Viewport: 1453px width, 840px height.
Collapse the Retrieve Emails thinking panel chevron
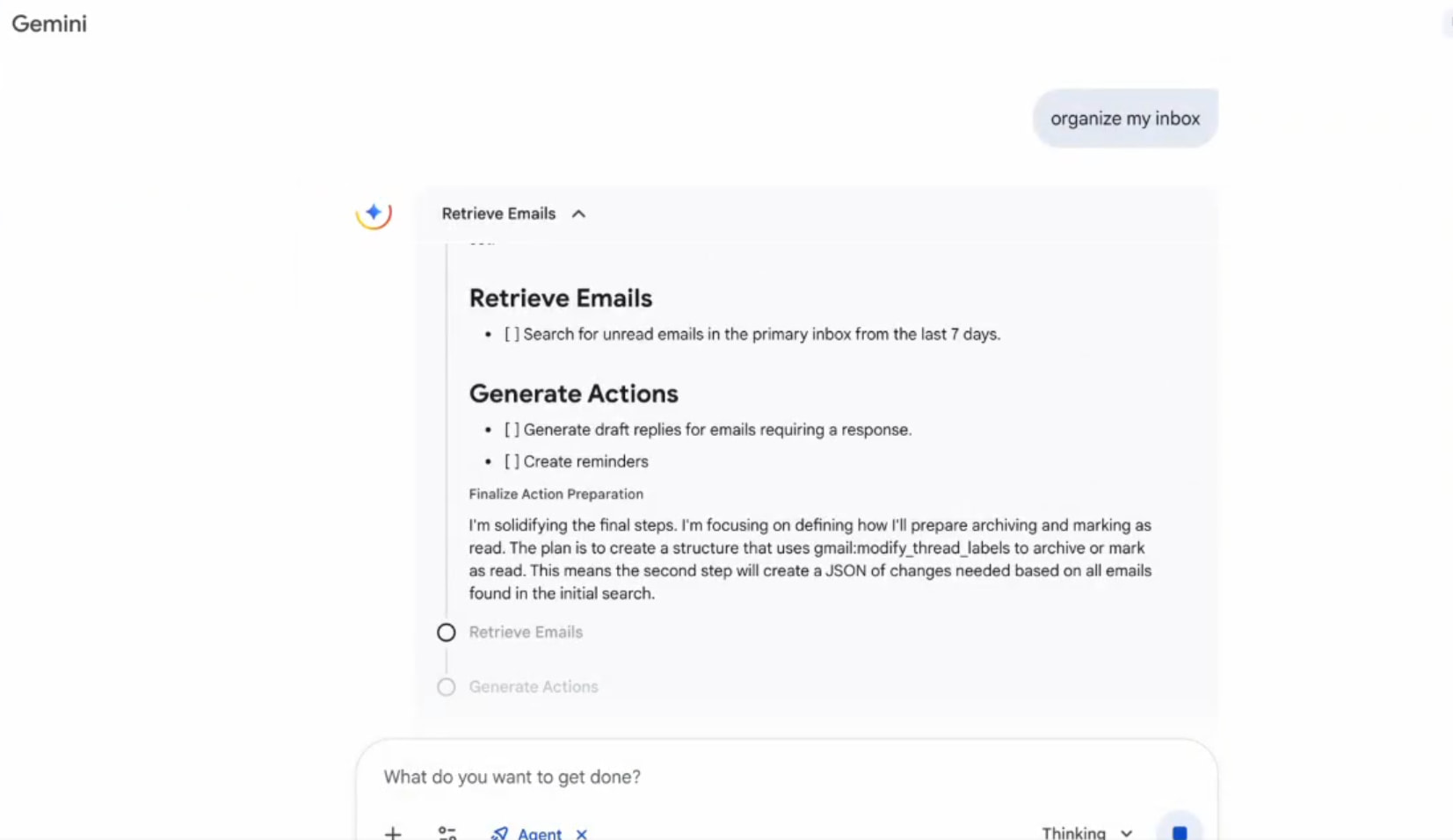point(578,214)
